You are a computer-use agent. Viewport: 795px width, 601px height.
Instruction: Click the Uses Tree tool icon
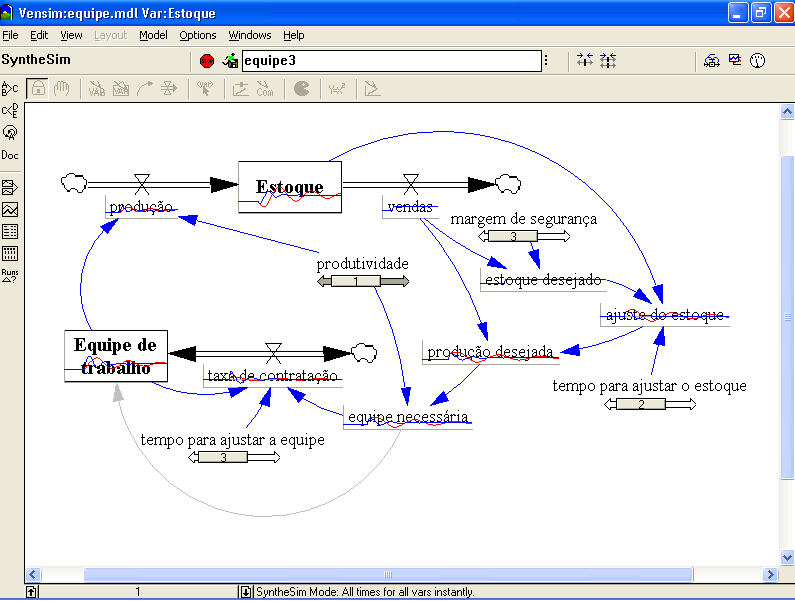point(10,110)
